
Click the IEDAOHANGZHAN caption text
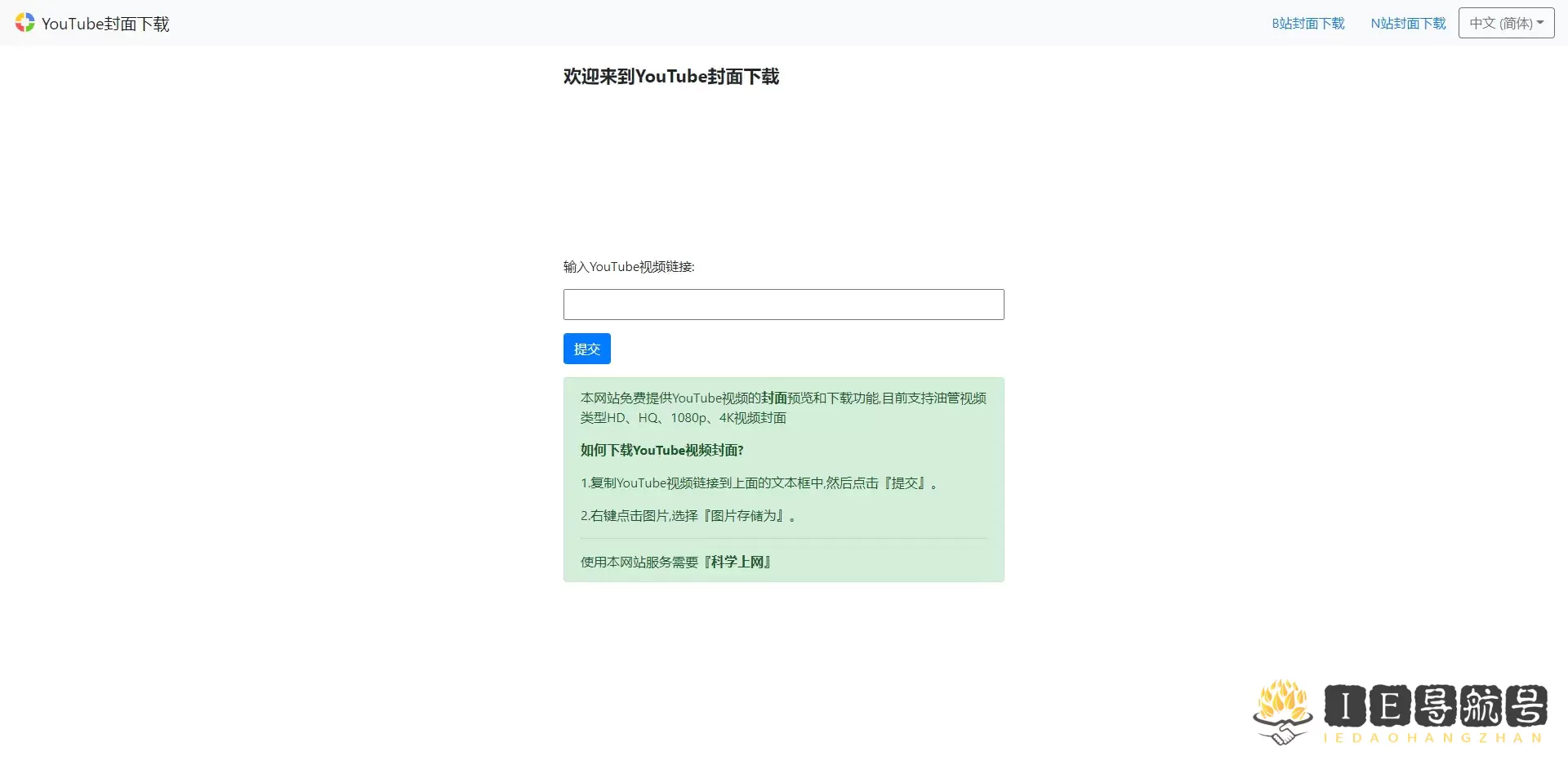click(1433, 739)
